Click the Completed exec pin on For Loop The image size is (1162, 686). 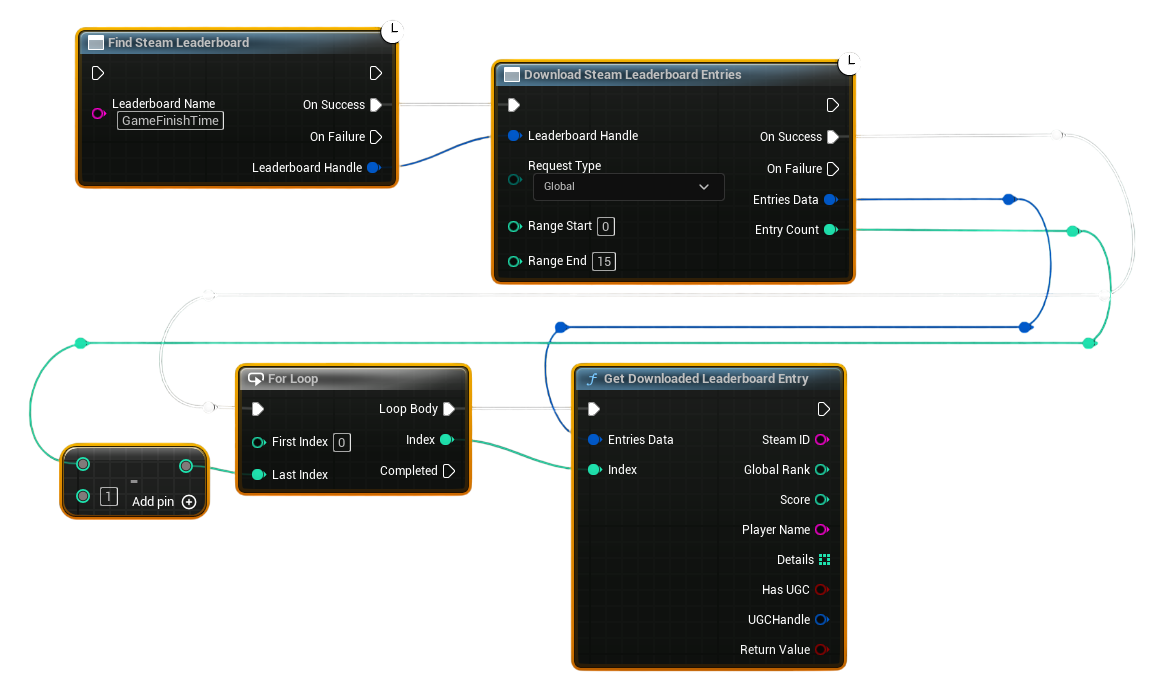[x=449, y=470]
